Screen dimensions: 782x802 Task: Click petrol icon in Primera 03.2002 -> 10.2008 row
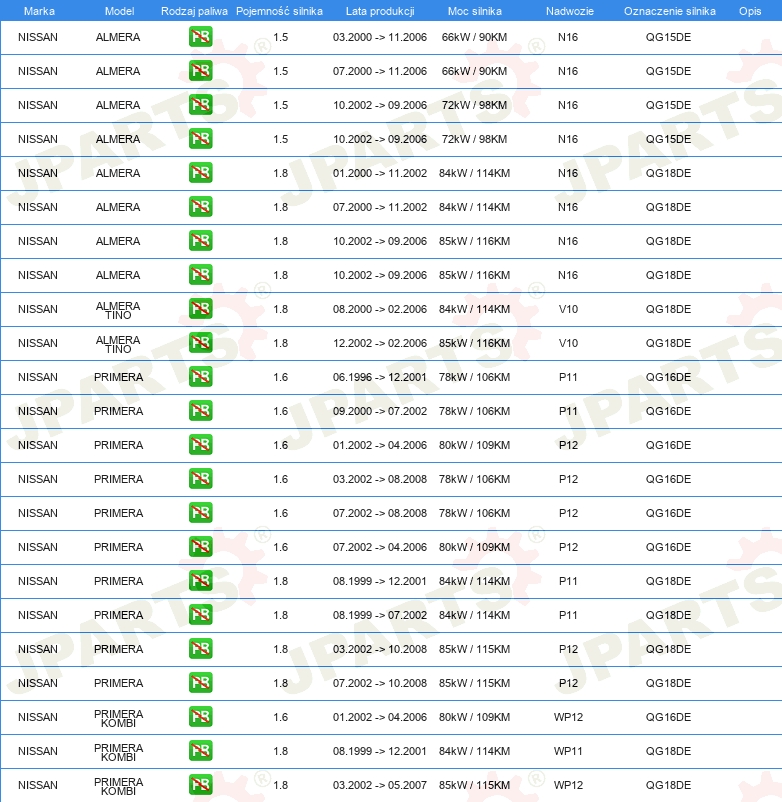click(200, 649)
